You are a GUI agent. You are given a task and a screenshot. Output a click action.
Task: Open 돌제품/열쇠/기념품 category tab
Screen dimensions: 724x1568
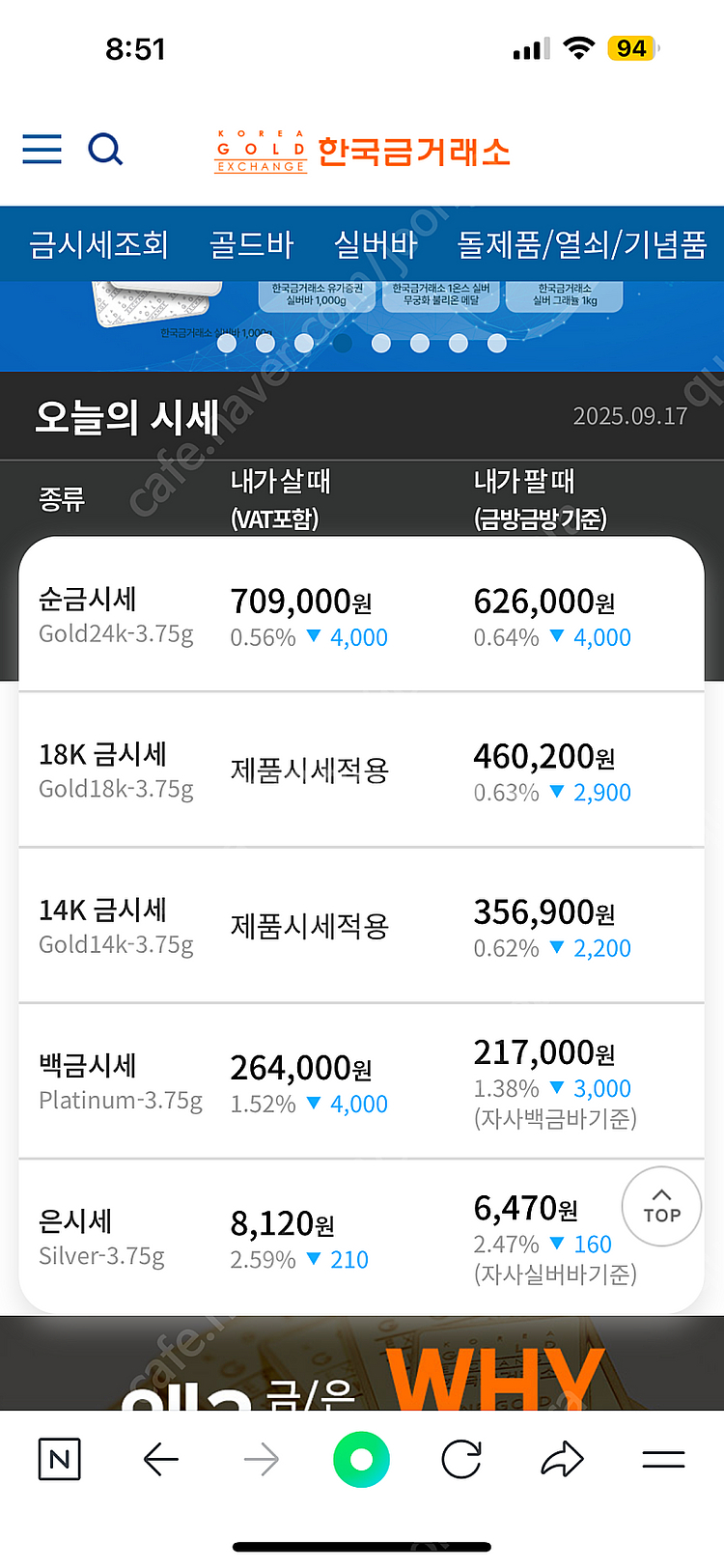582,244
